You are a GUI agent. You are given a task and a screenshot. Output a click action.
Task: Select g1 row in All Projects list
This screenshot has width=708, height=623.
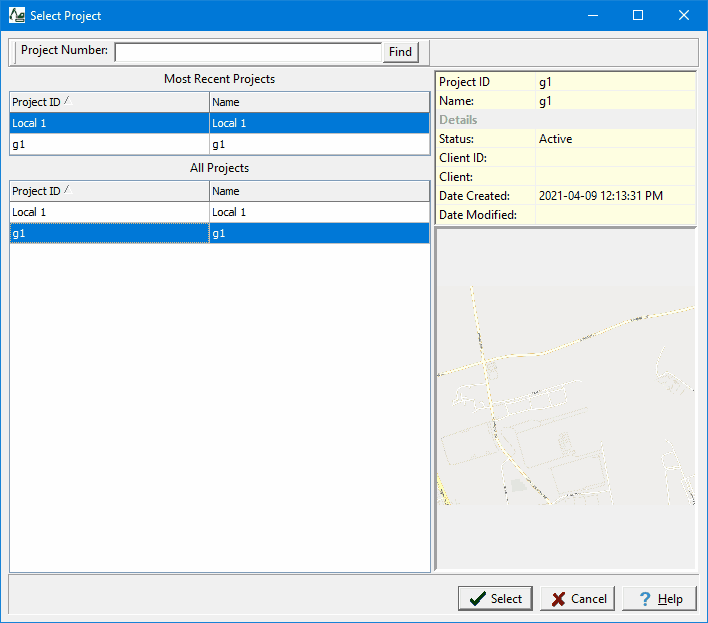[x=110, y=233]
